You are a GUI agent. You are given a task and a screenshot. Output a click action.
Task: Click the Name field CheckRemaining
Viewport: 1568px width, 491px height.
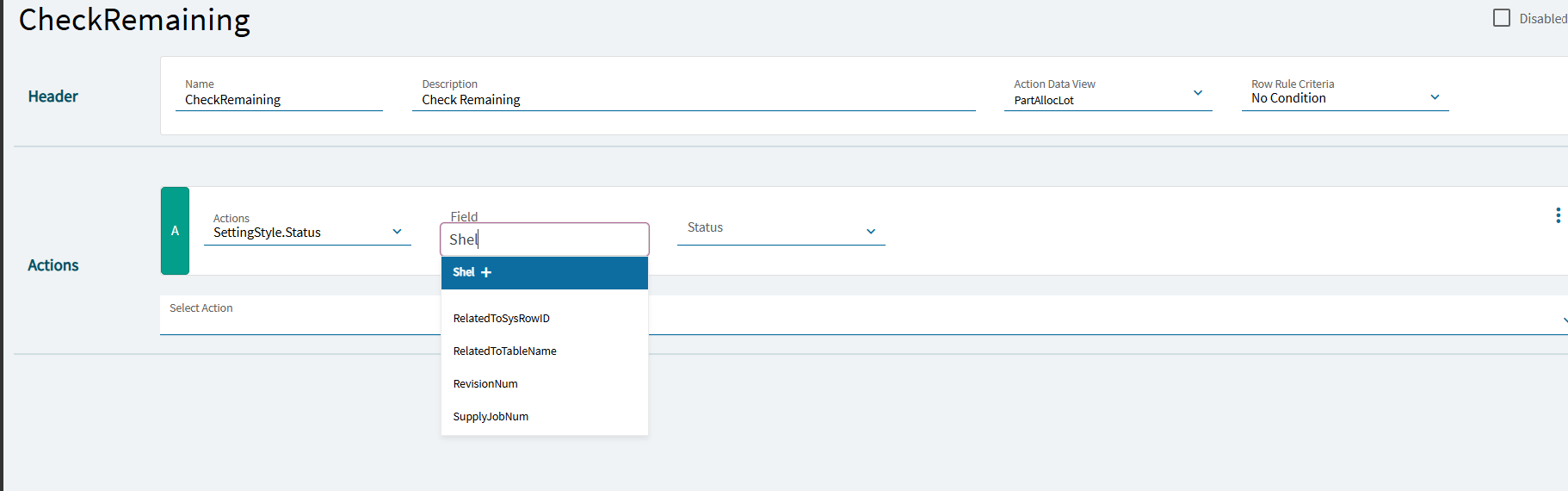click(279, 100)
